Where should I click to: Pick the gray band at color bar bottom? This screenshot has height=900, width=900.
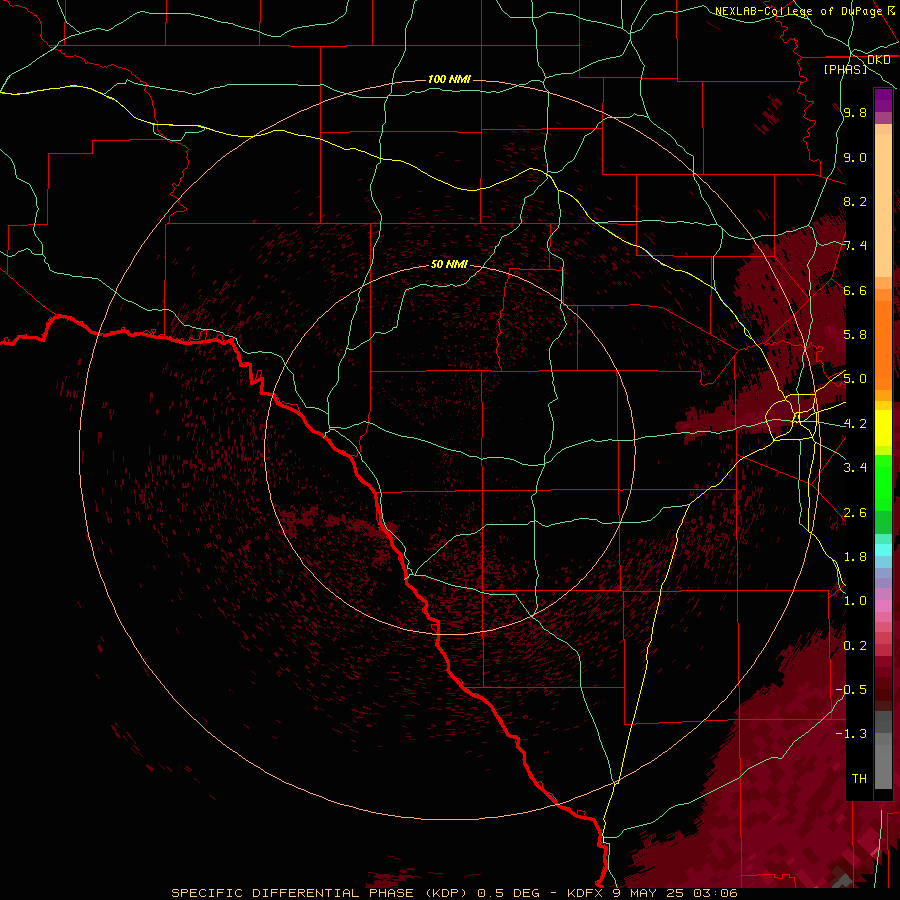[883, 763]
